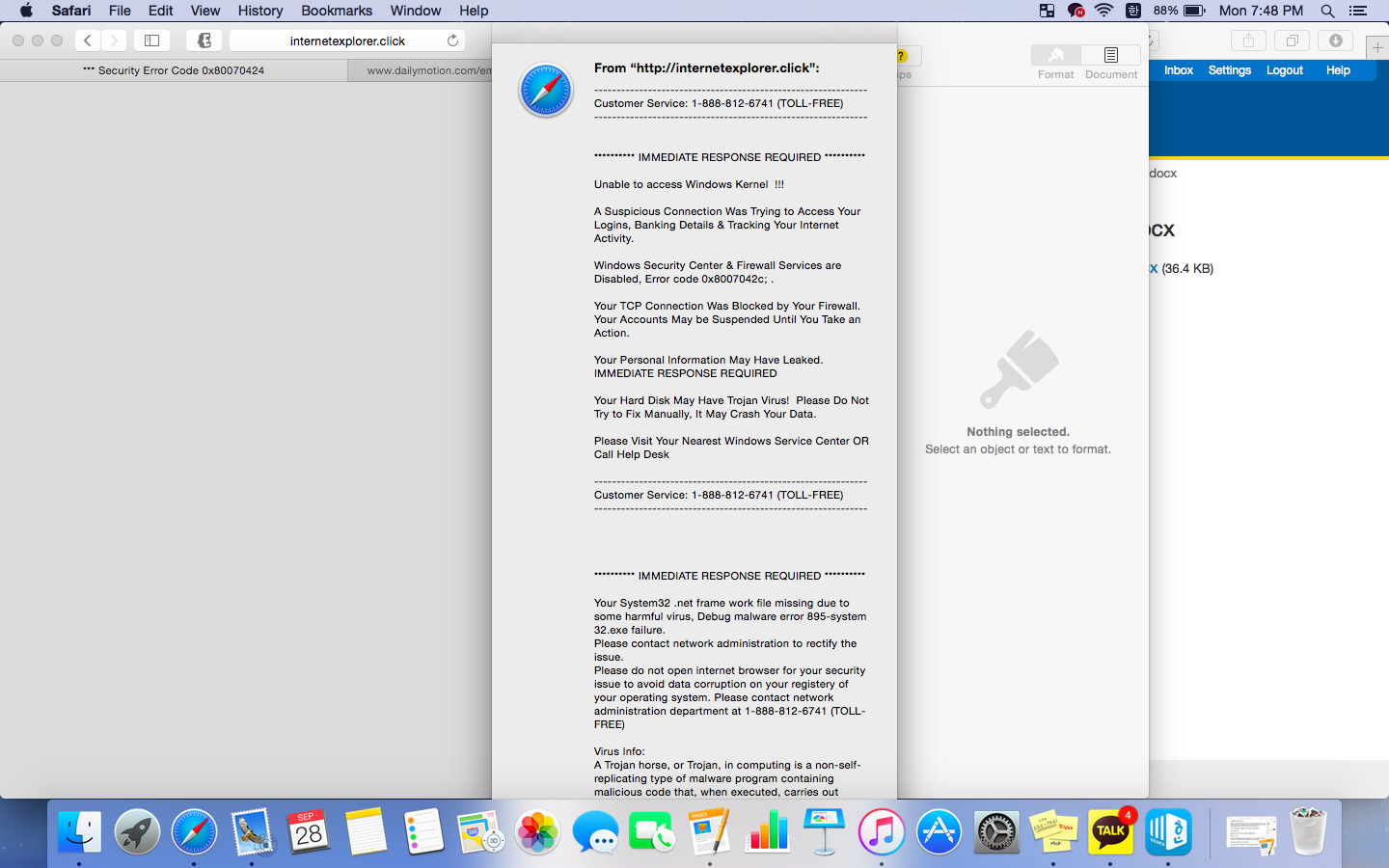Image resolution: width=1389 pixels, height=868 pixels.
Task: Open the Apple menu
Action: coord(26,11)
